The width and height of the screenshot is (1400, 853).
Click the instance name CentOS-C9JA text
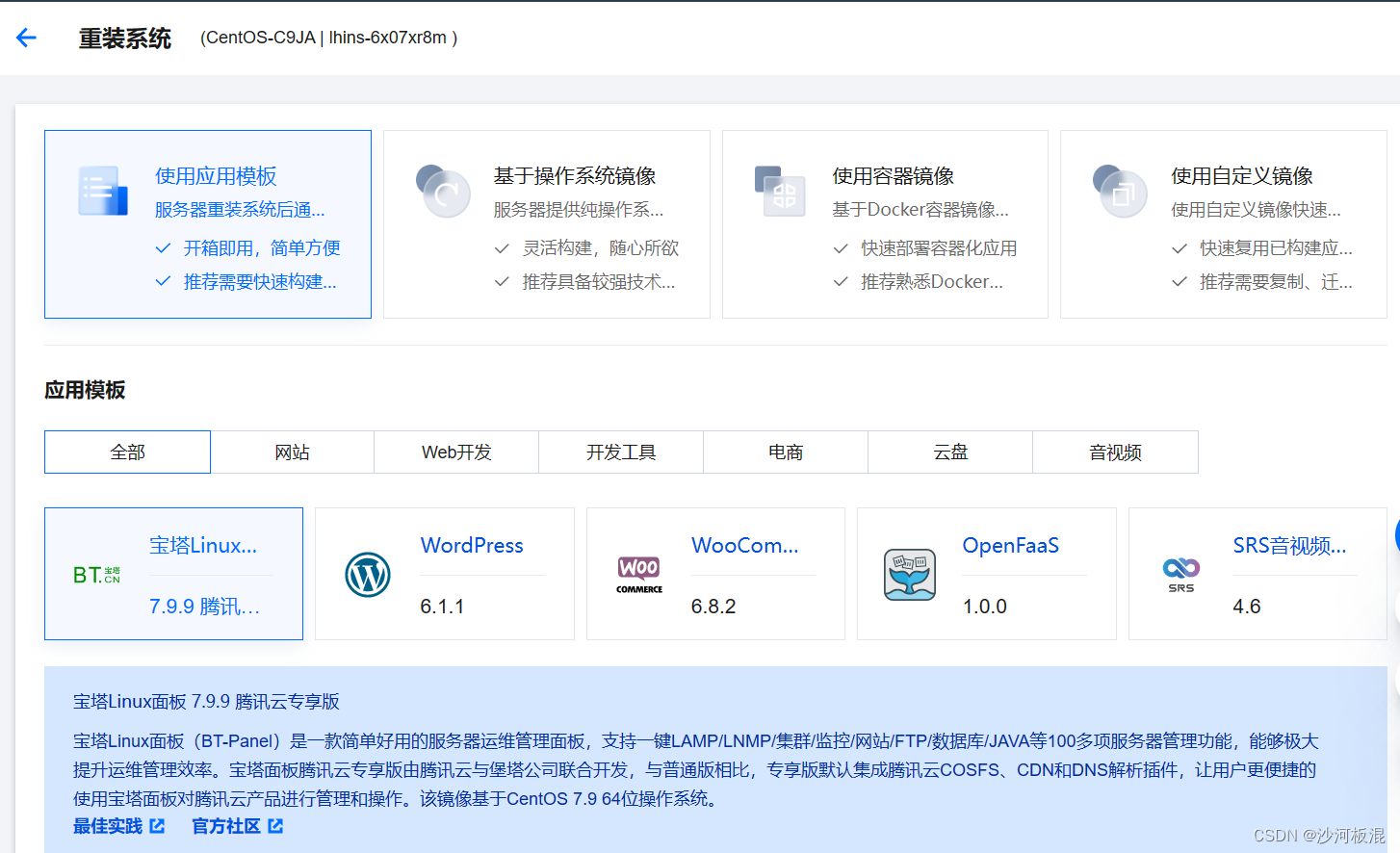(260, 38)
